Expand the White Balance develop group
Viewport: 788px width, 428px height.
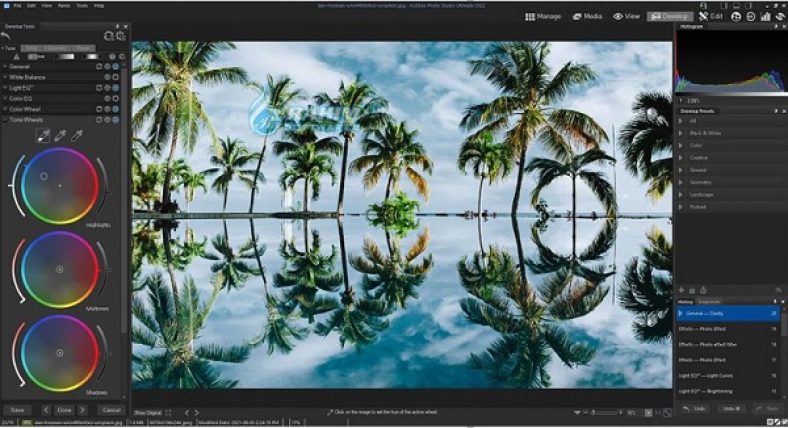(x=6, y=77)
